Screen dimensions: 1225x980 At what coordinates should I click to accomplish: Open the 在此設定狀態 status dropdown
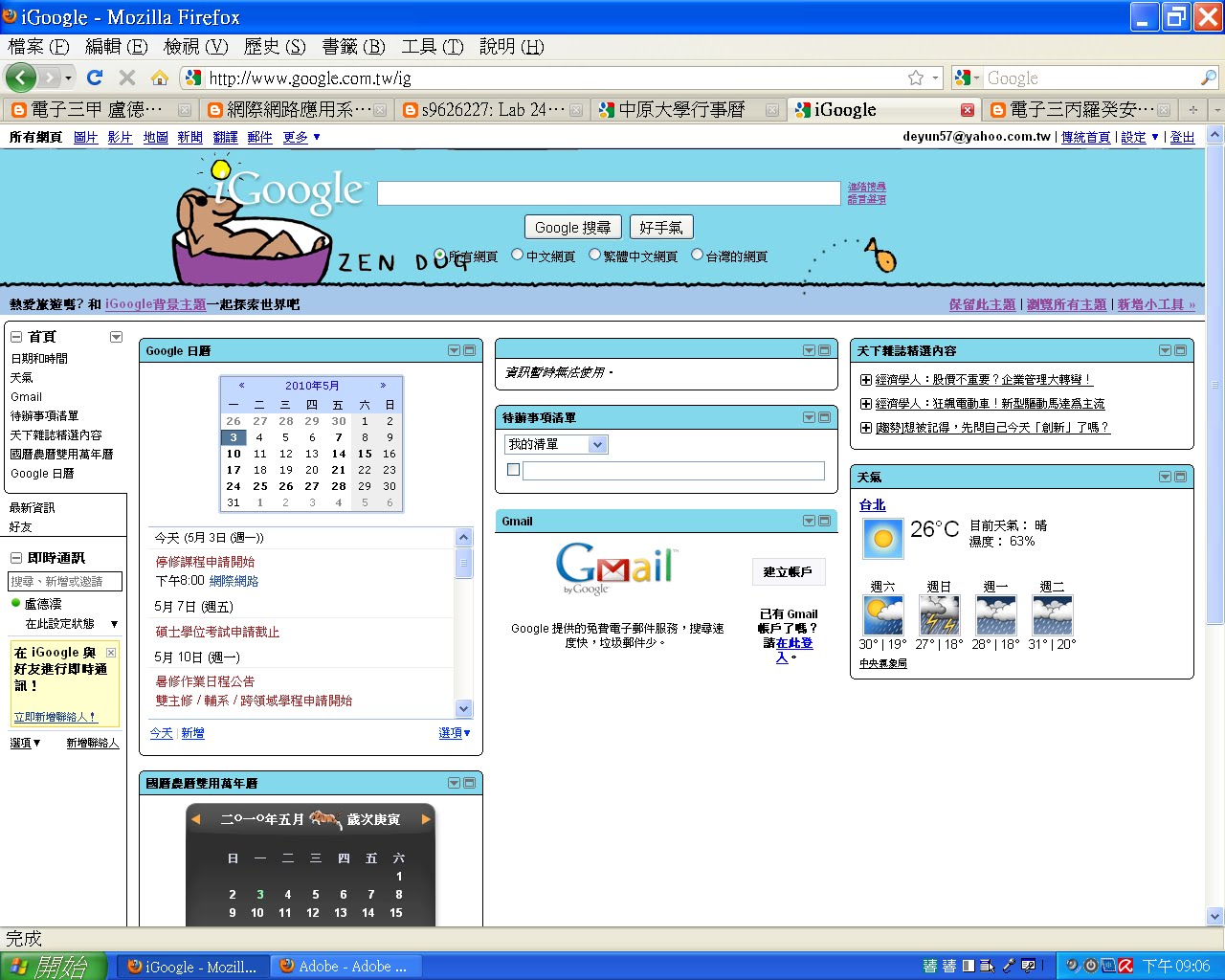(x=72, y=623)
